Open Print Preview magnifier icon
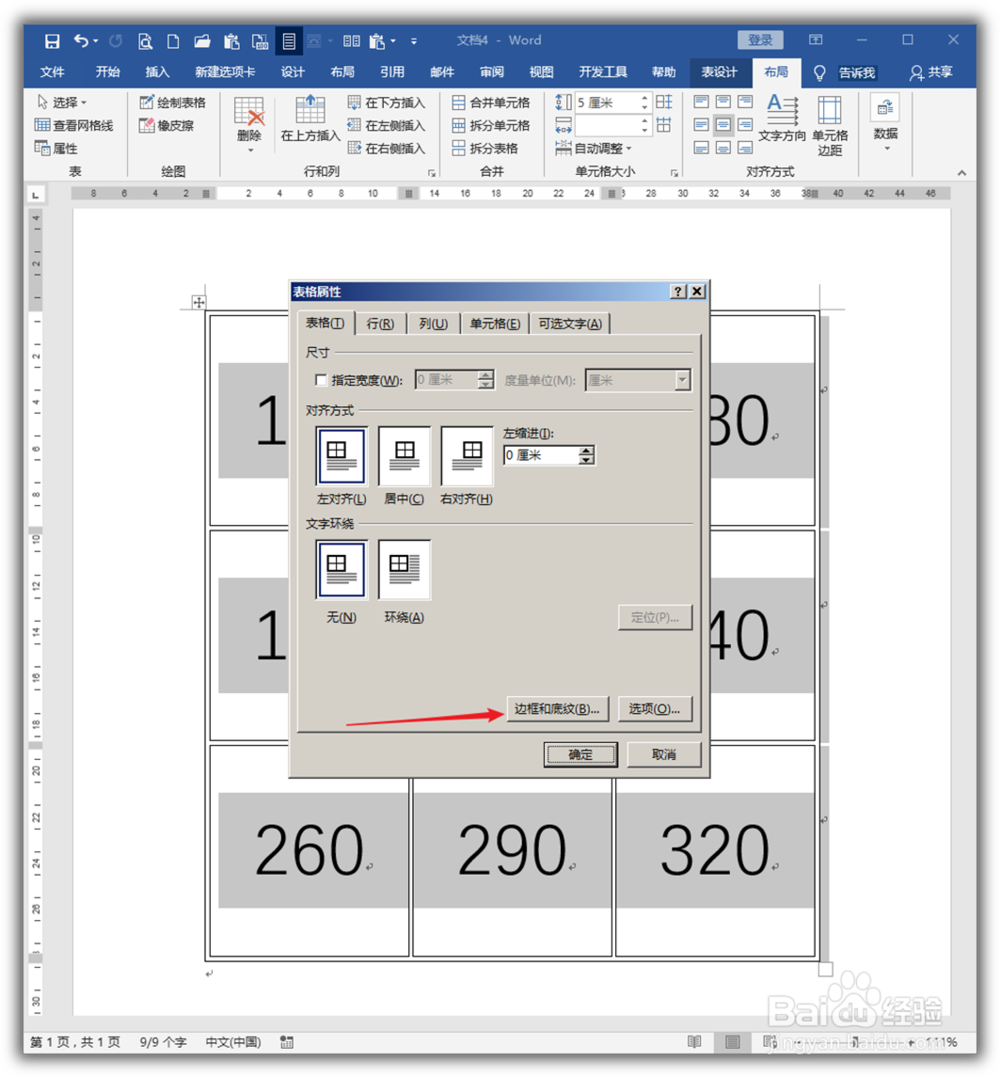 [145, 41]
